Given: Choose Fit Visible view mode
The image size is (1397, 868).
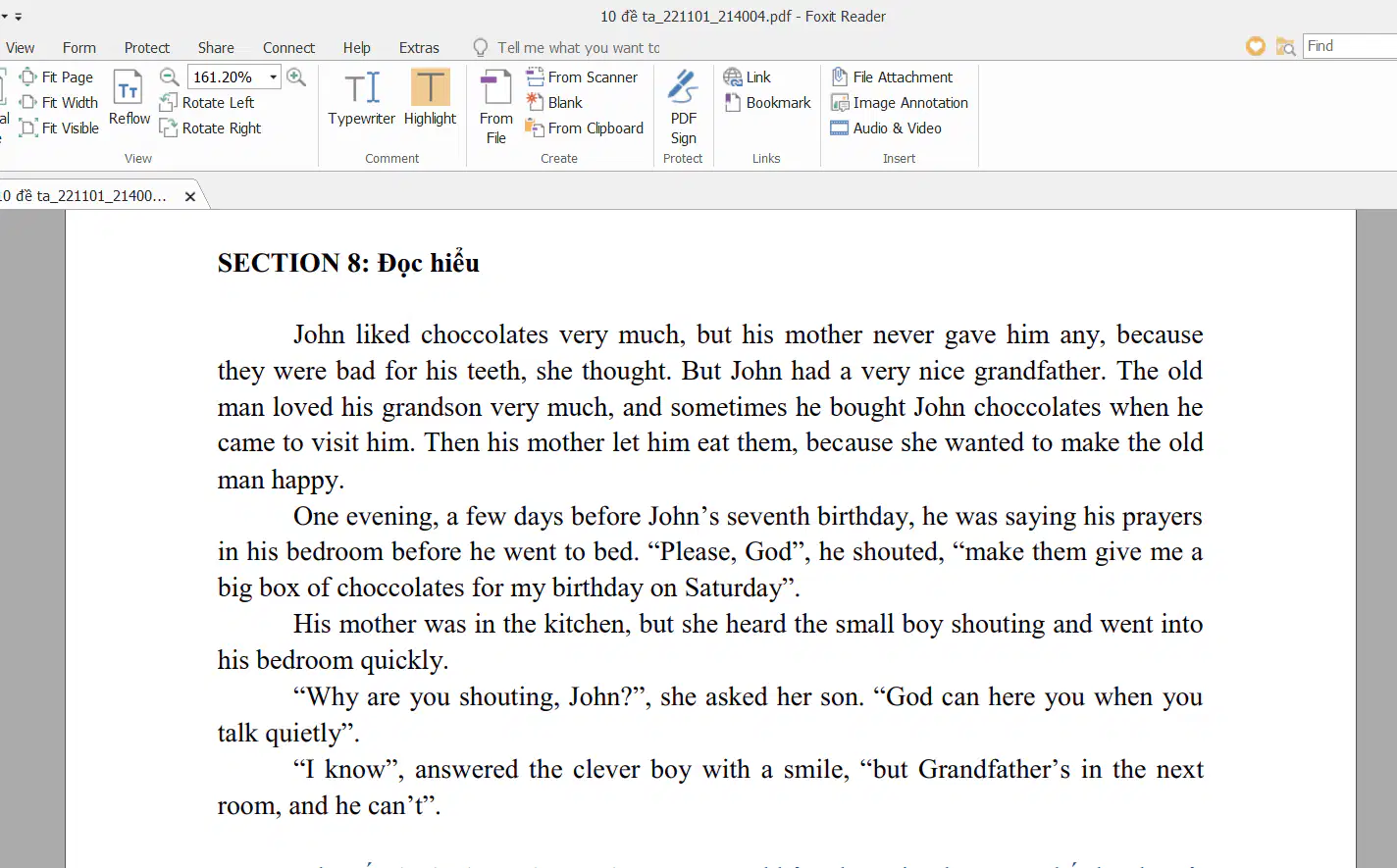Looking at the screenshot, I should click(x=59, y=128).
